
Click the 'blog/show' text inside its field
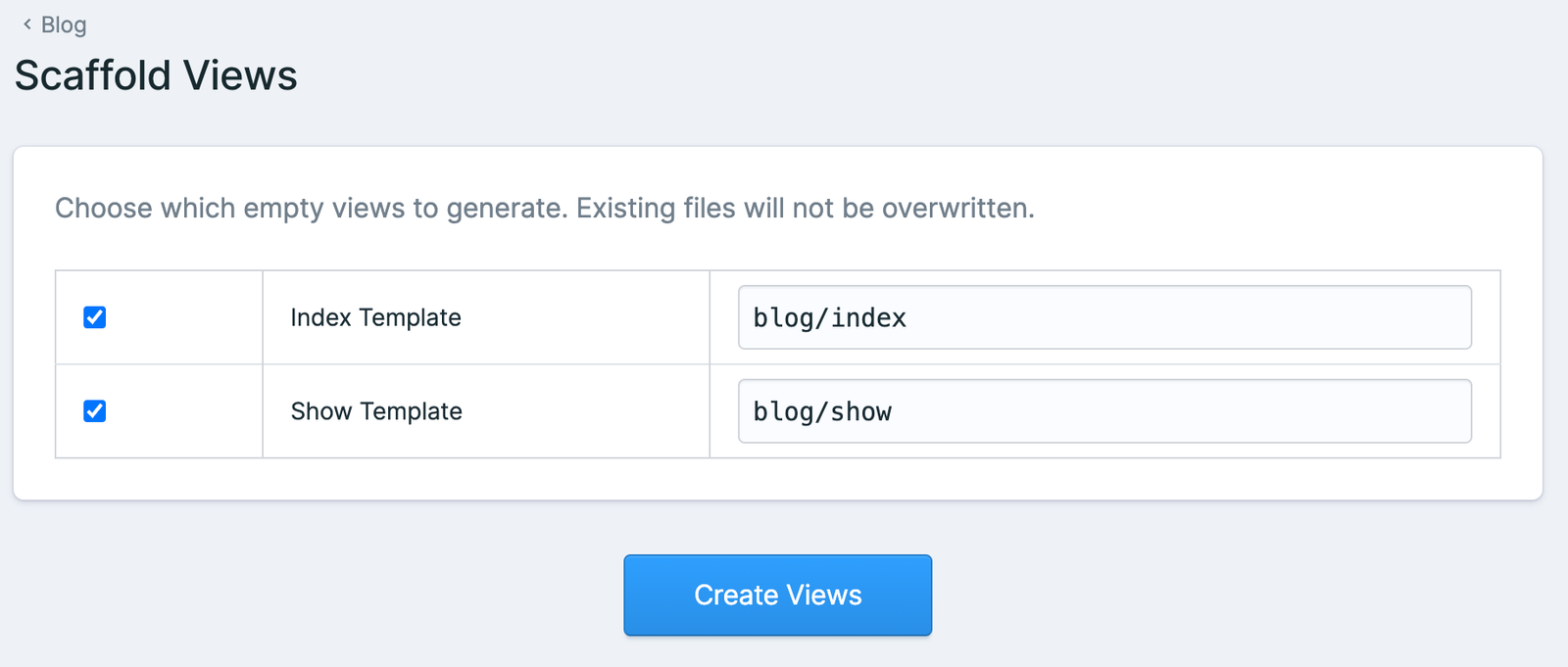coord(822,412)
